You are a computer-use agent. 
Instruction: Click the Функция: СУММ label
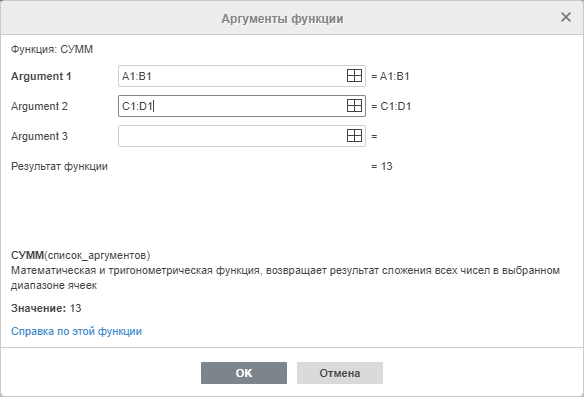pyautogui.click(x=52, y=49)
